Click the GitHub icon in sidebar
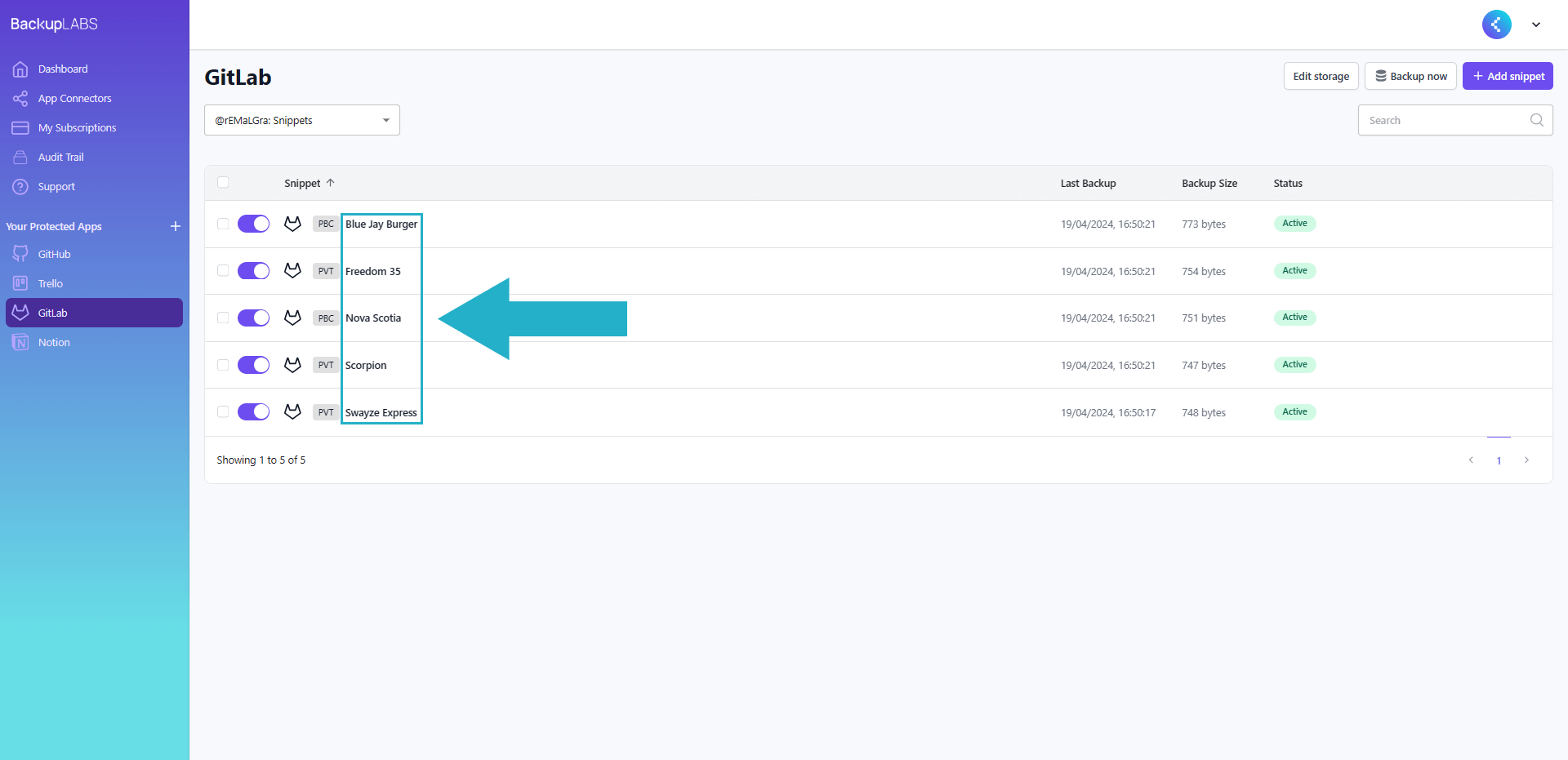 (20, 254)
